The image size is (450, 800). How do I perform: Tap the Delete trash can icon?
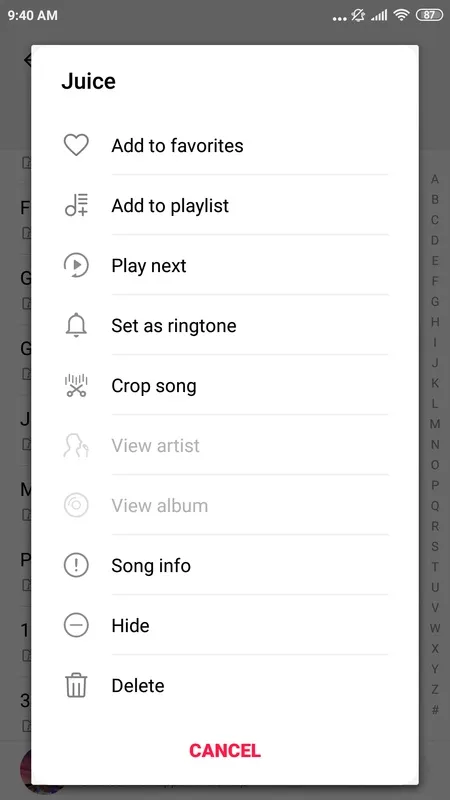(76, 685)
